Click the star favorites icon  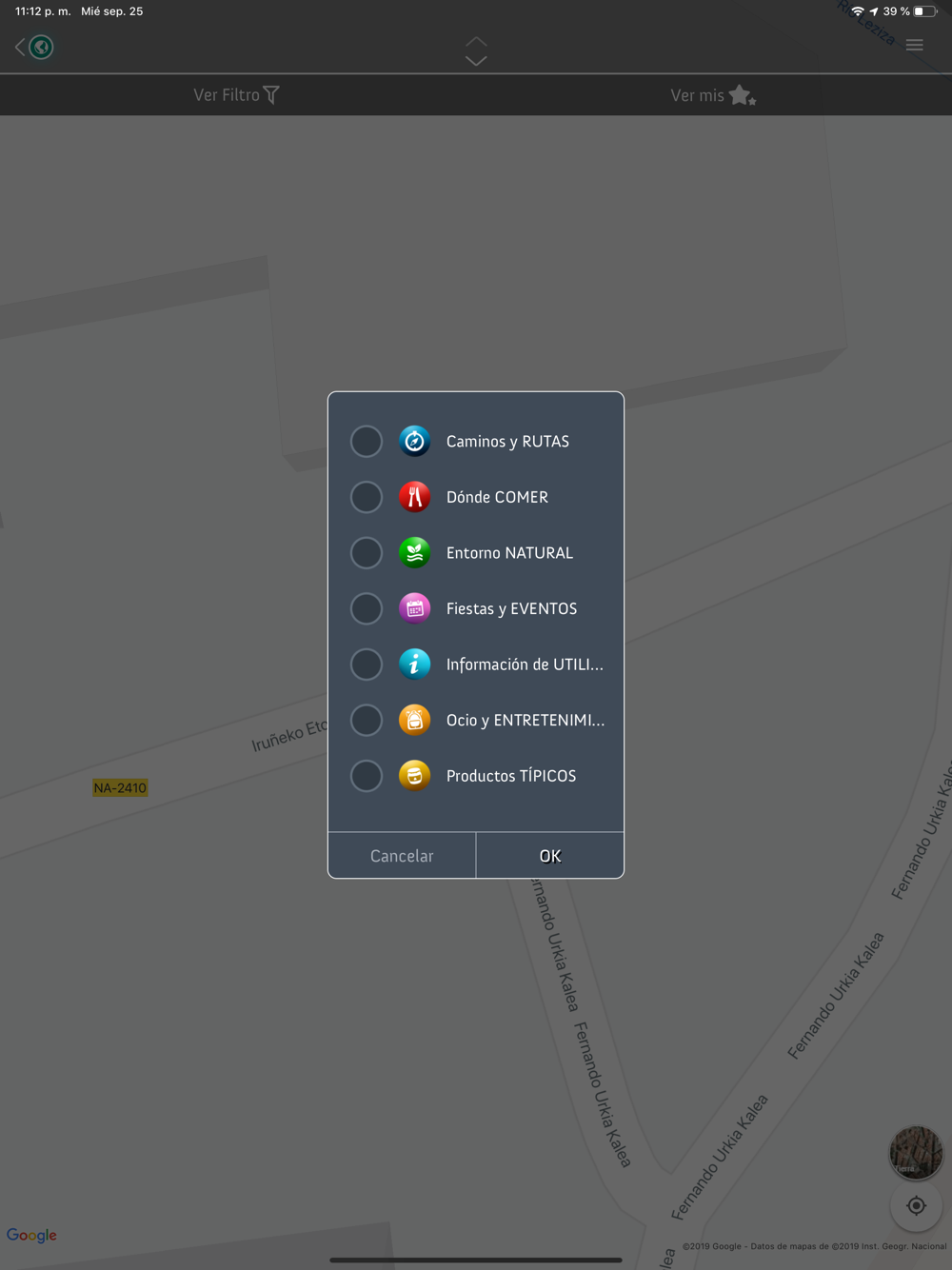click(x=742, y=95)
